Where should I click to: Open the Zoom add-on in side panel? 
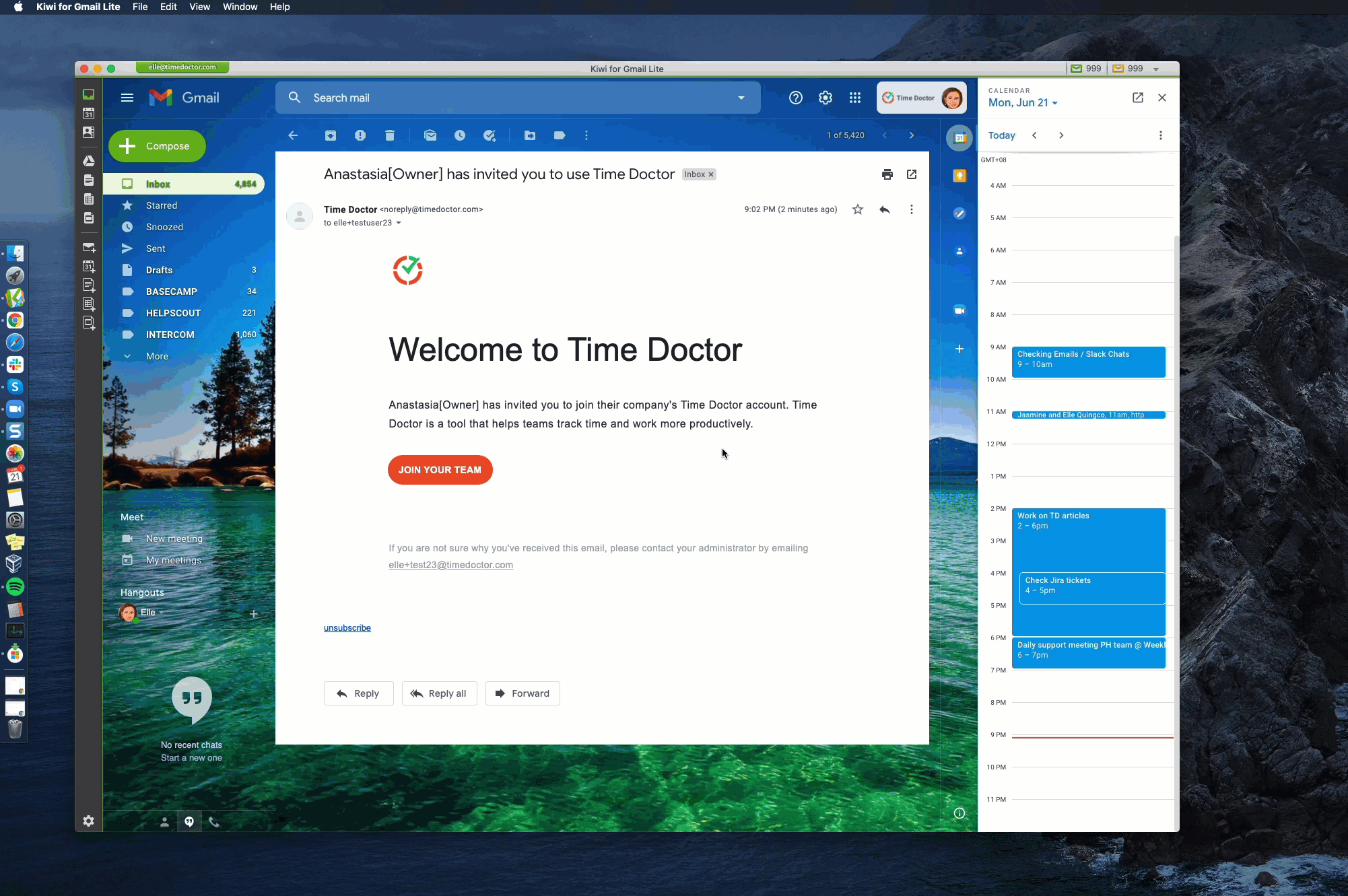click(959, 310)
